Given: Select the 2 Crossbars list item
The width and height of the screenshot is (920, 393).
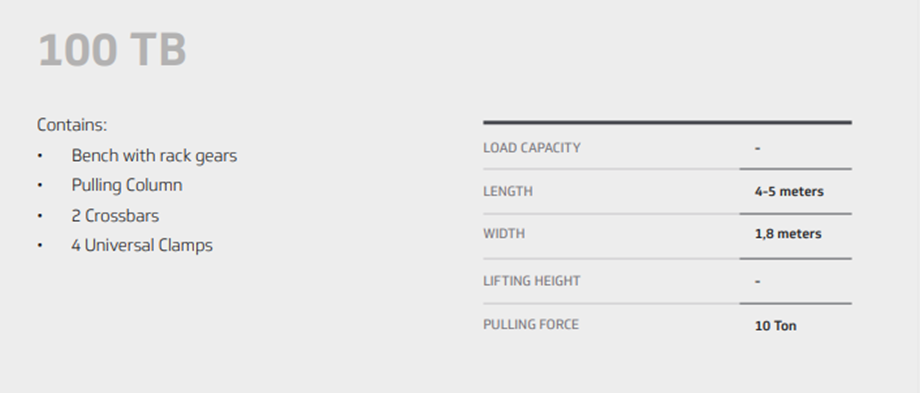Looking at the screenshot, I should 115,215.
